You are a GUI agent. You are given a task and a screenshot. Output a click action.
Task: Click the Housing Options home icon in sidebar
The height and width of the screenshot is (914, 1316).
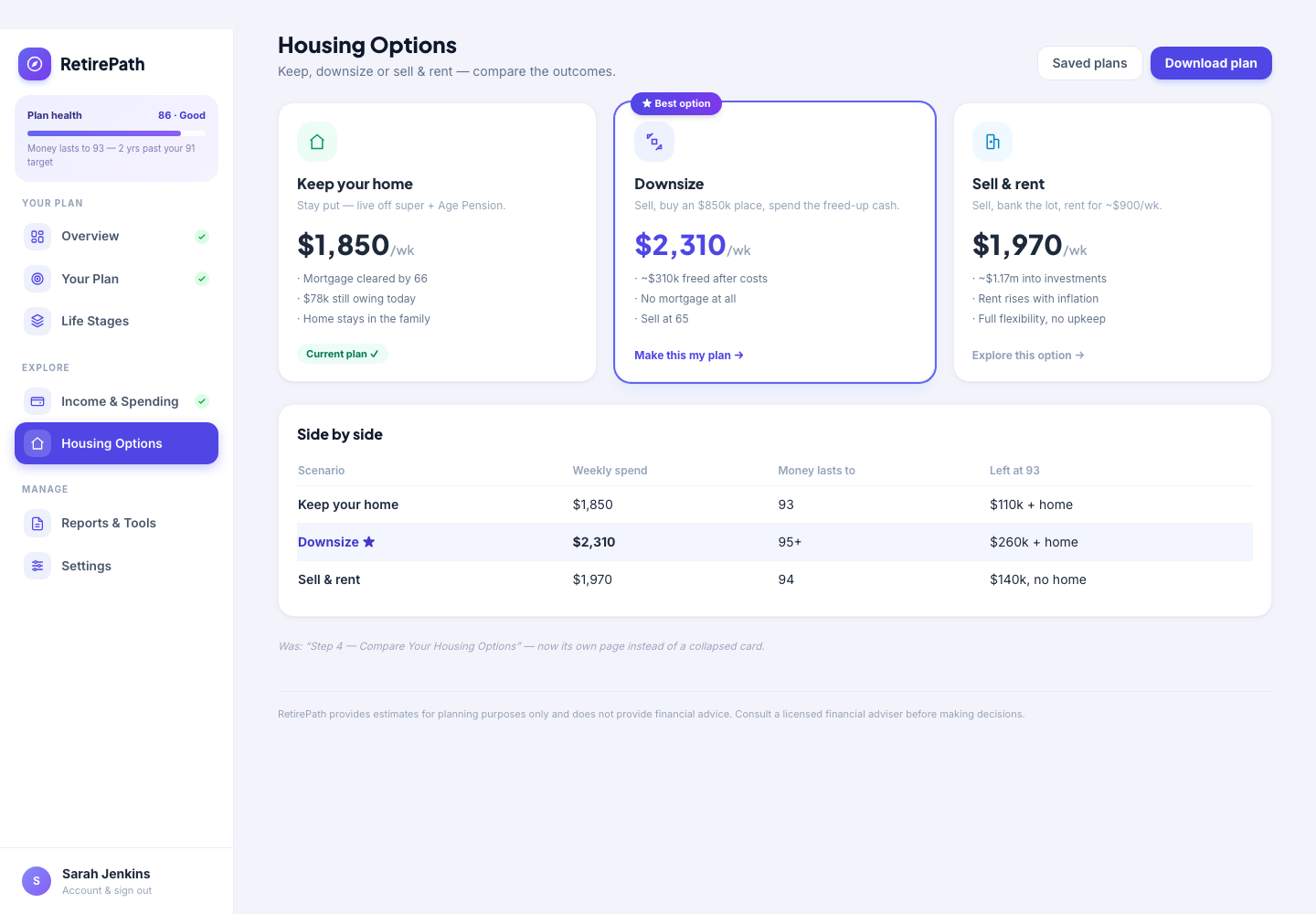tap(37, 443)
